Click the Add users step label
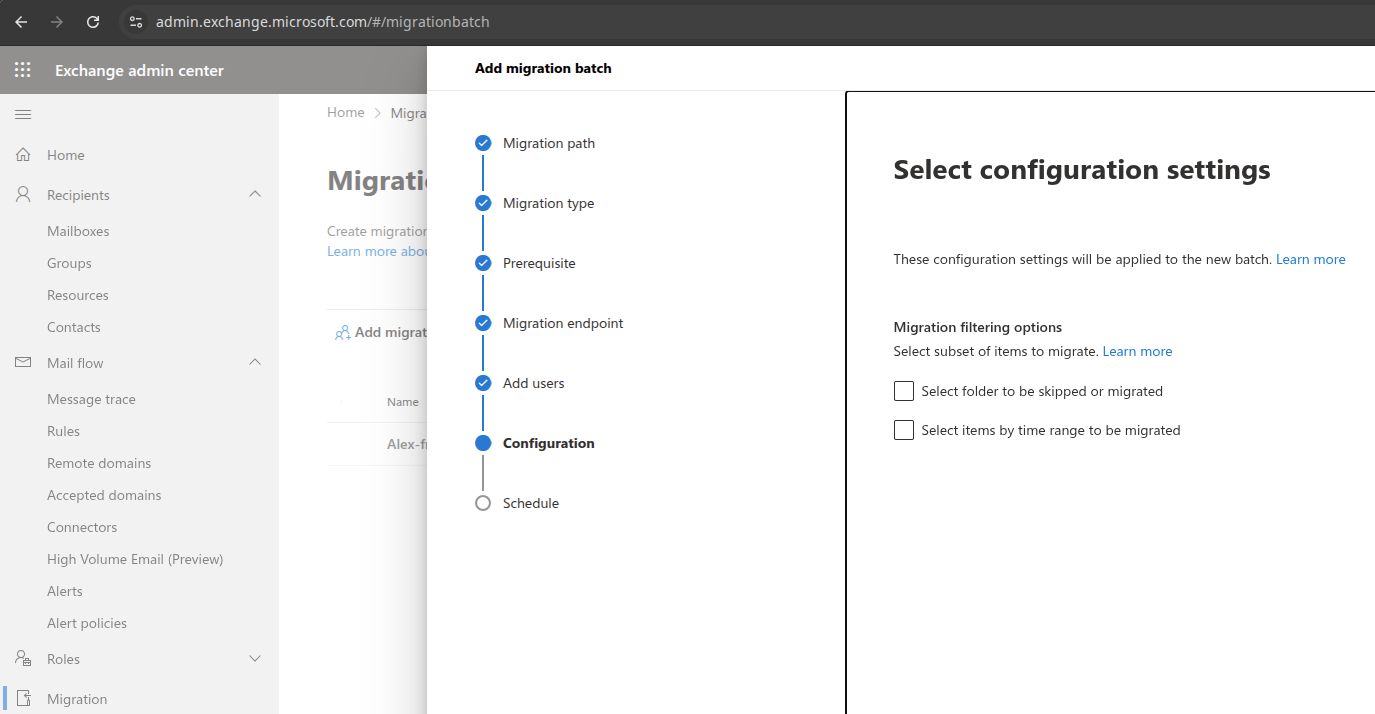1375x714 pixels. click(534, 383)
